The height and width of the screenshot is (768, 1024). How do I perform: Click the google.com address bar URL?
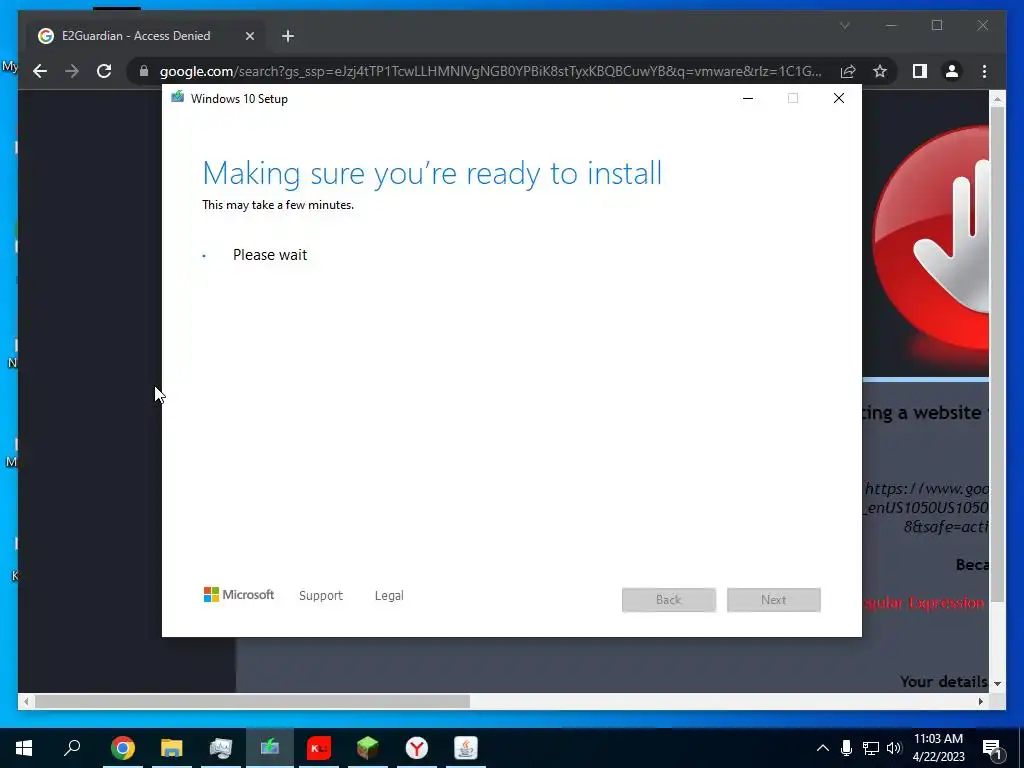coord(490,71)
